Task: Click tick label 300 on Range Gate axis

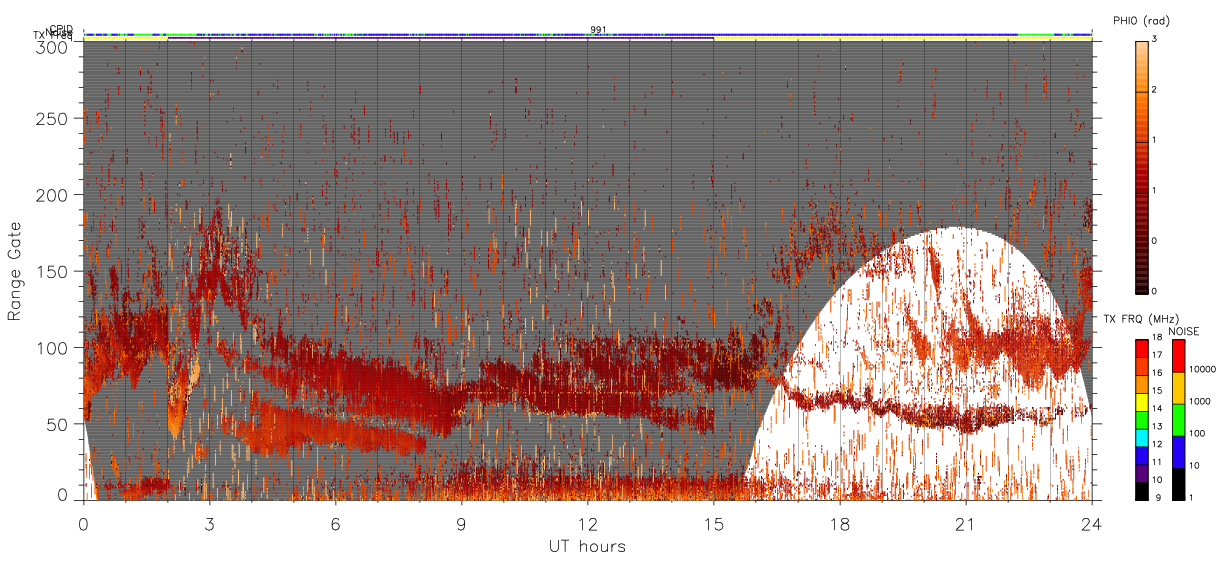Action: (x=52, y=46)
